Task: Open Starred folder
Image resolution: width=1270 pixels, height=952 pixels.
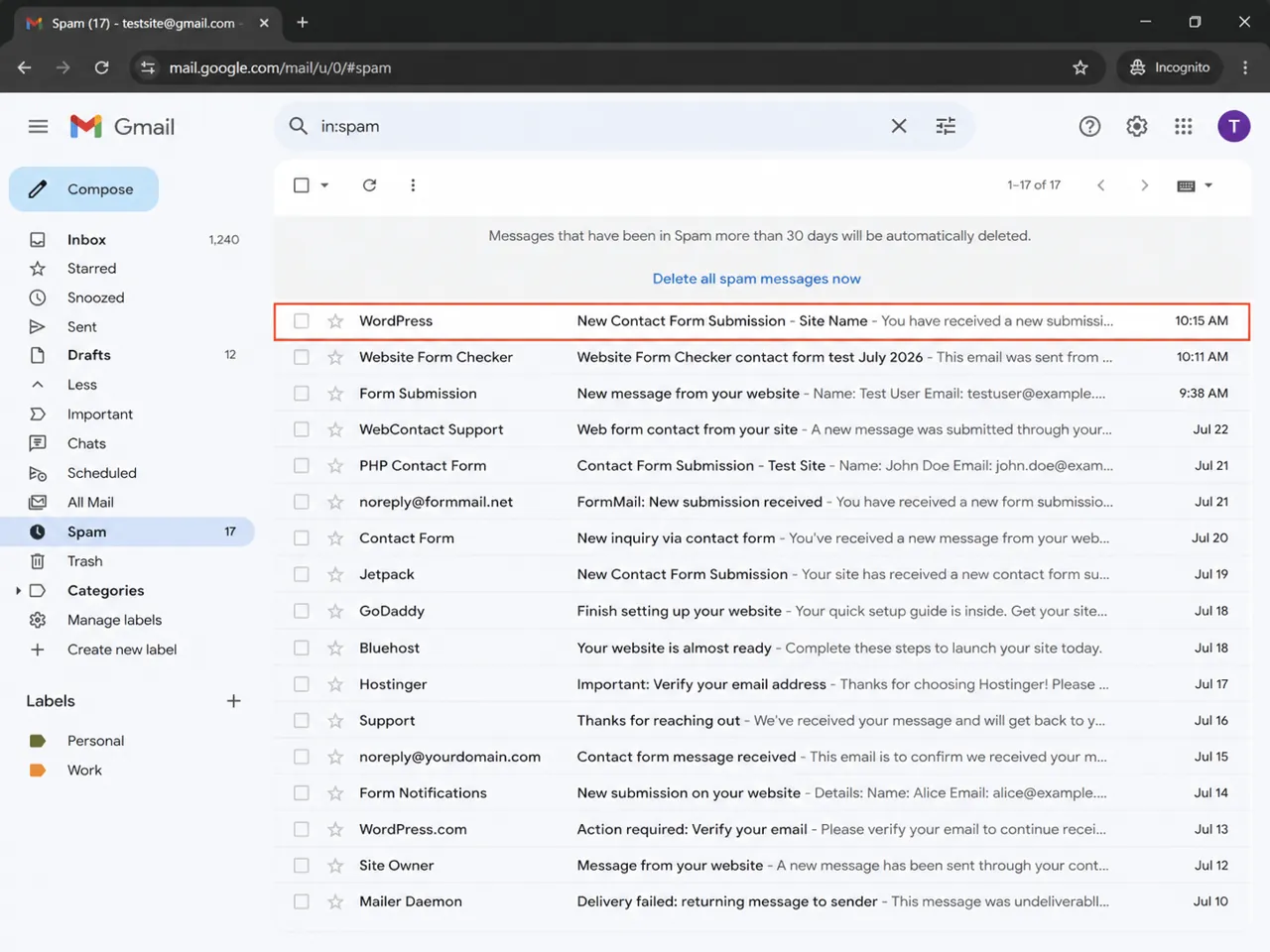Action: pos(127,269)
